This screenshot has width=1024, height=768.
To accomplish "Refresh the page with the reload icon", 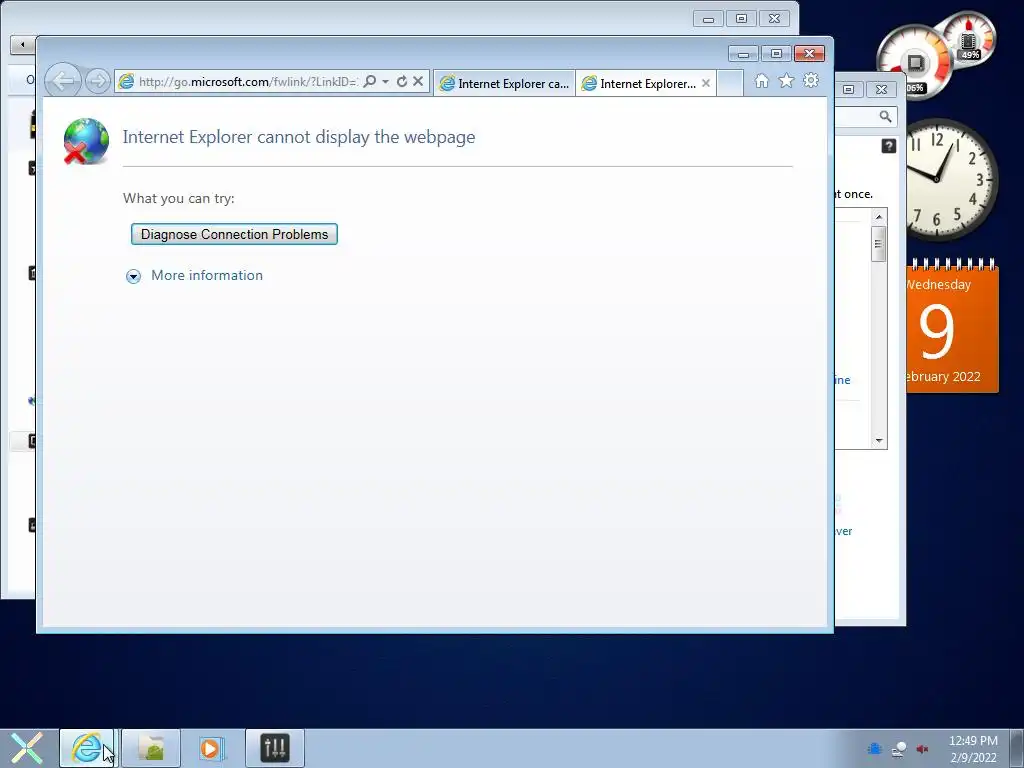I will 402,82.
